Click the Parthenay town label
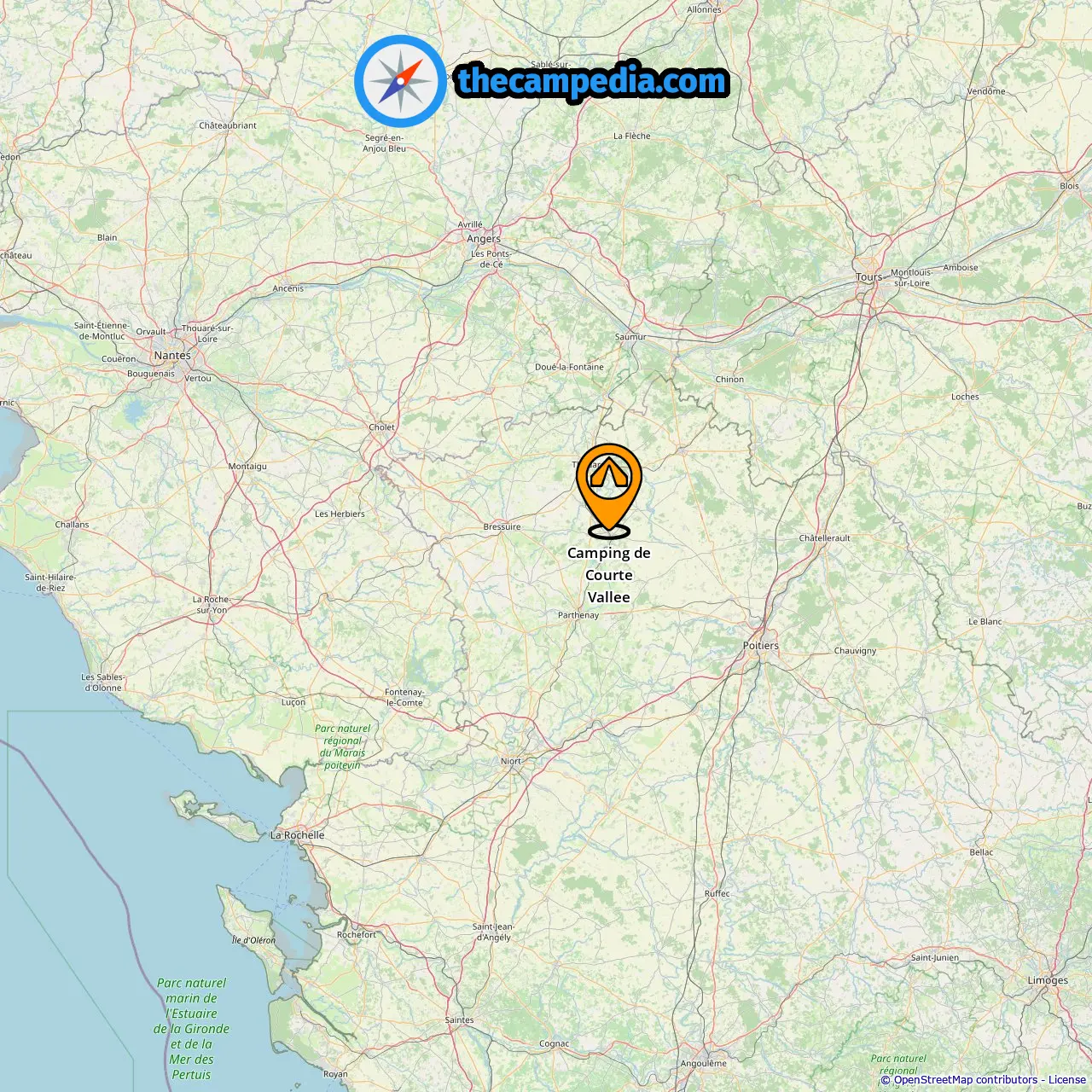This screenshot has height=1092, width=1092. [x=578, y=615]
